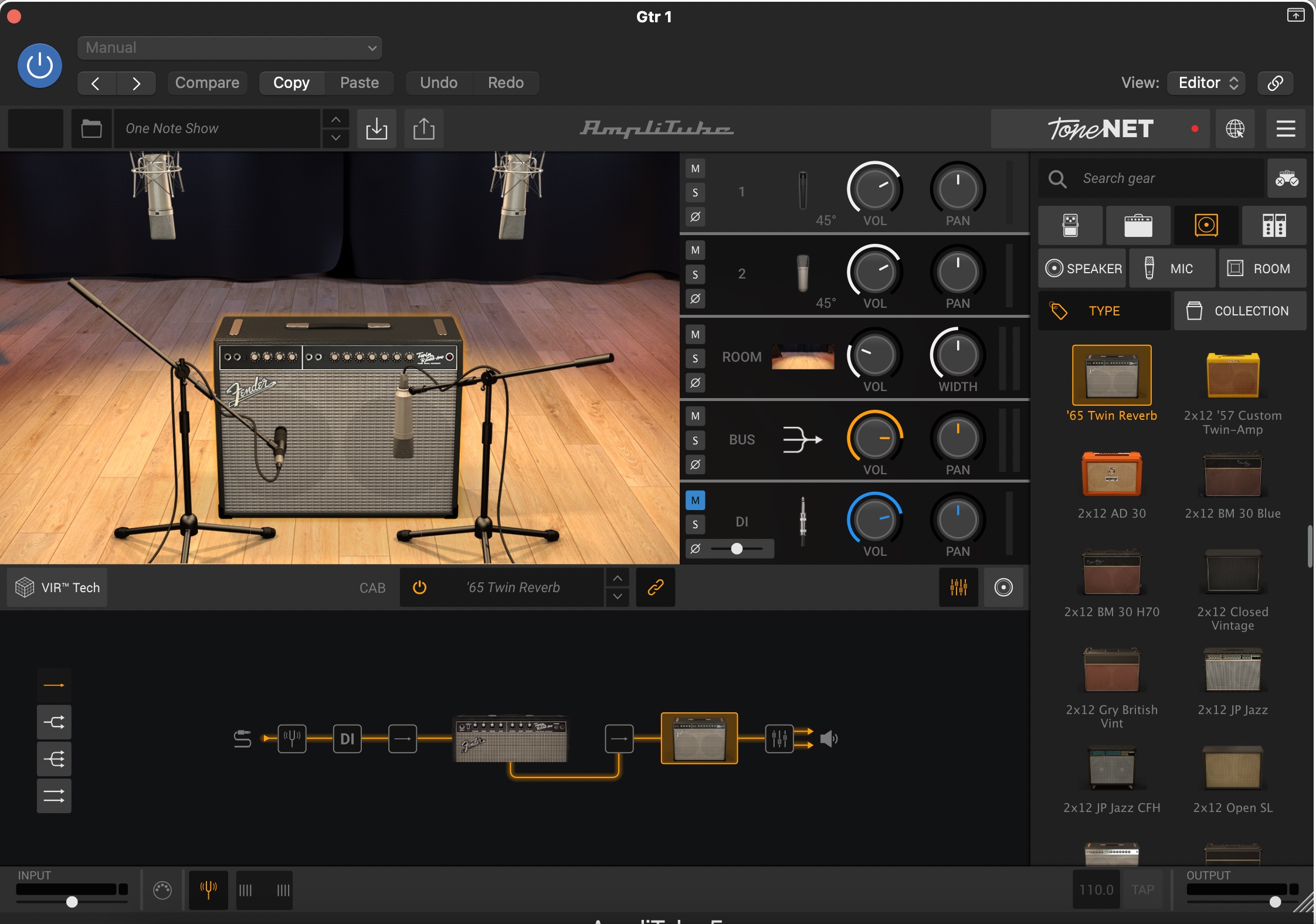Select the Twin Reverb amp head block
The width and height of the screenshot is (1316, 924).
coord(511,739)
